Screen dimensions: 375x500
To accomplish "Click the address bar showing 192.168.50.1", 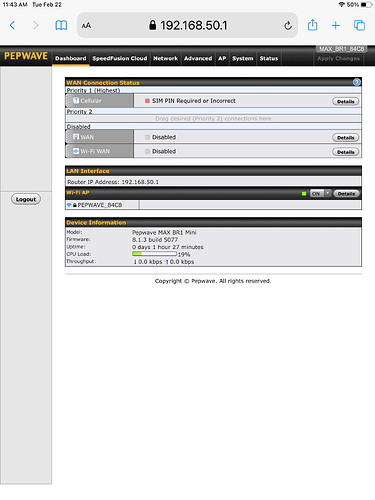I will [x=187, y=25].
